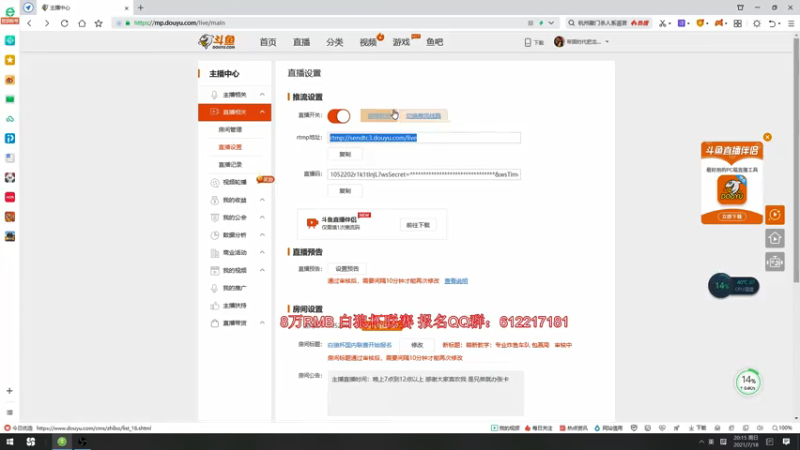
Task: Open the 首页 home tab
Action: 268,42
